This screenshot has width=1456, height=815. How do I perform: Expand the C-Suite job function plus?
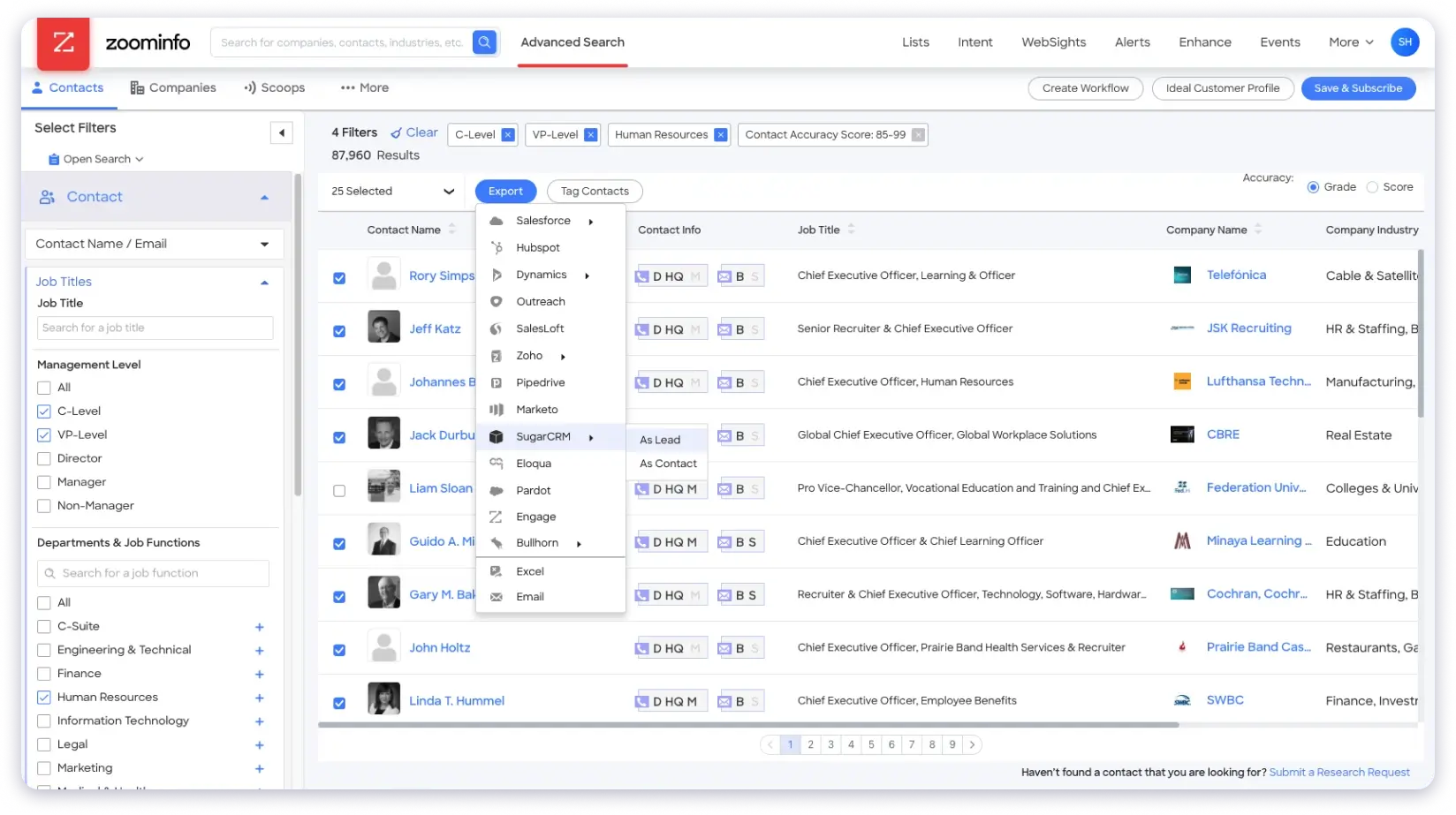260,628
